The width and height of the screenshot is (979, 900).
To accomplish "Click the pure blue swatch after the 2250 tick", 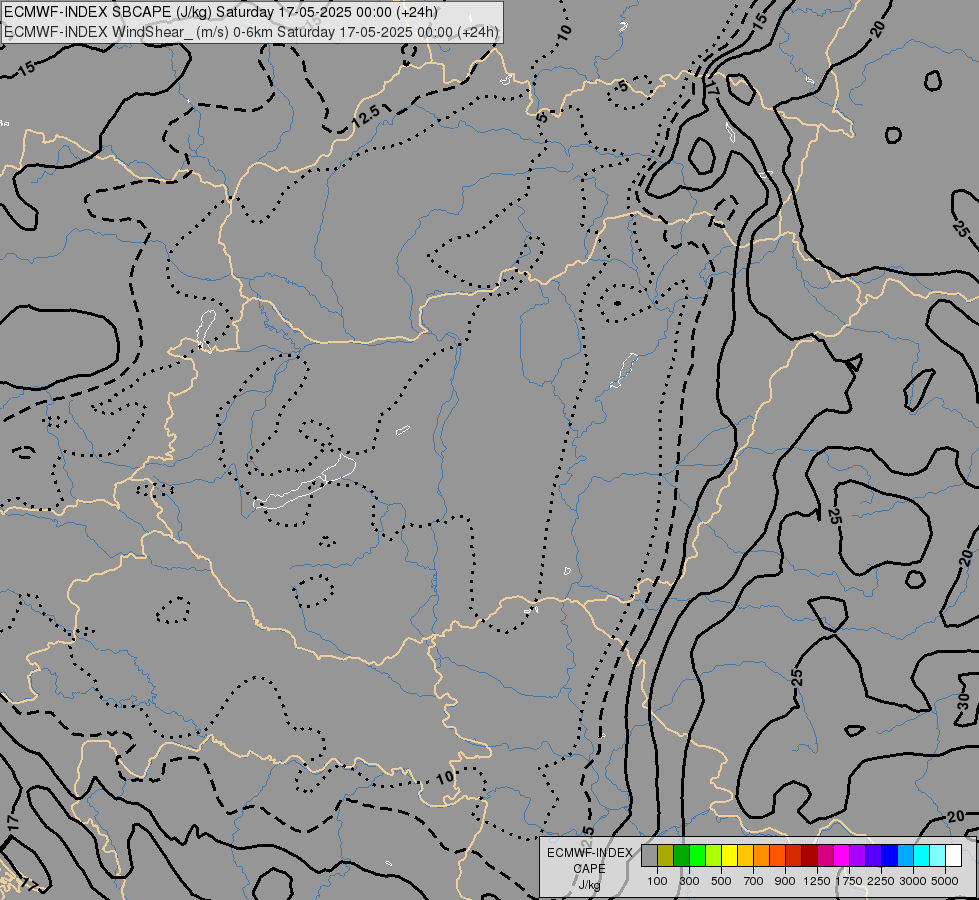I will (889, 856).
